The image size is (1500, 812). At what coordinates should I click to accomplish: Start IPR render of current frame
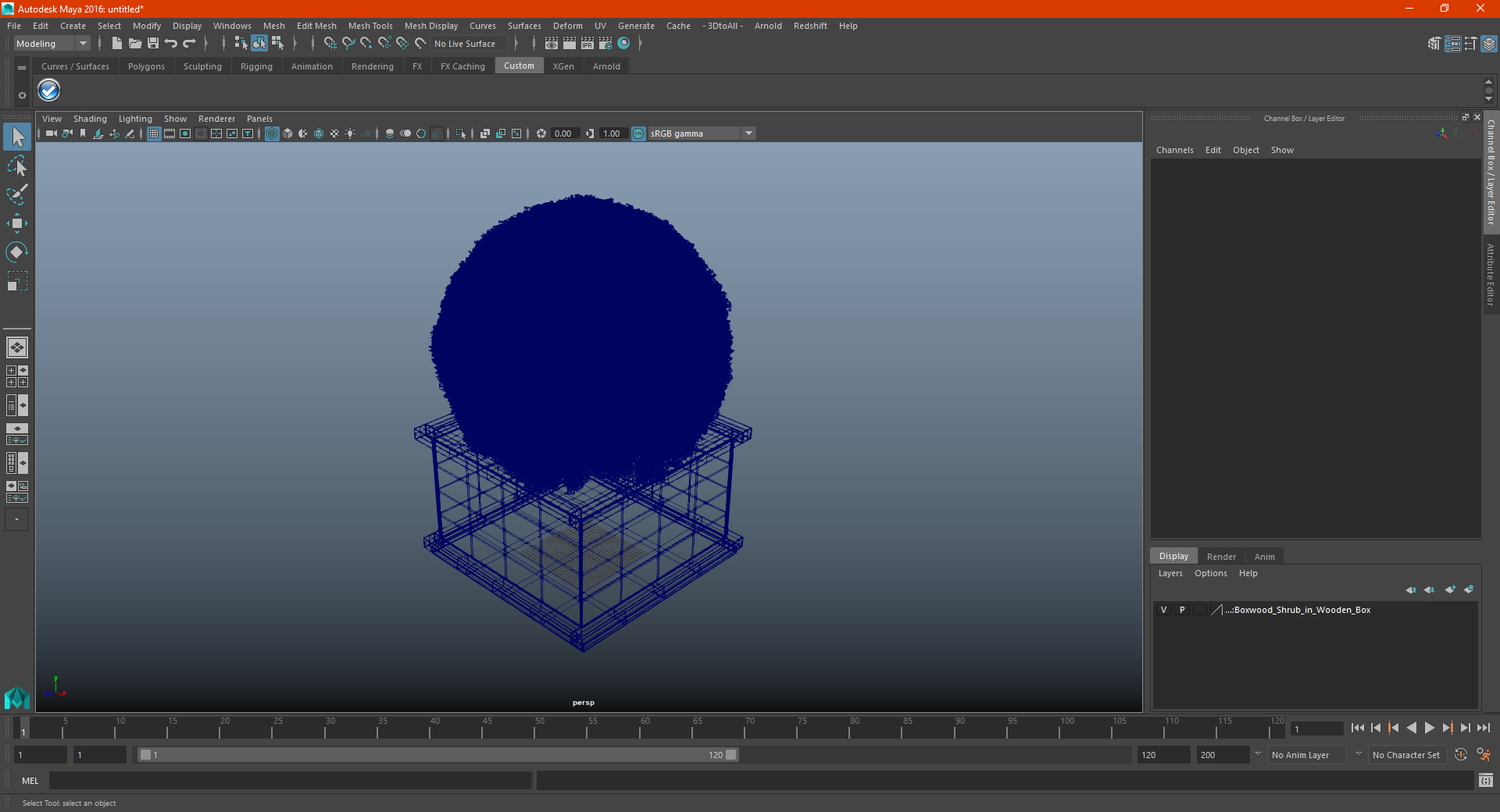pos(587,44)
